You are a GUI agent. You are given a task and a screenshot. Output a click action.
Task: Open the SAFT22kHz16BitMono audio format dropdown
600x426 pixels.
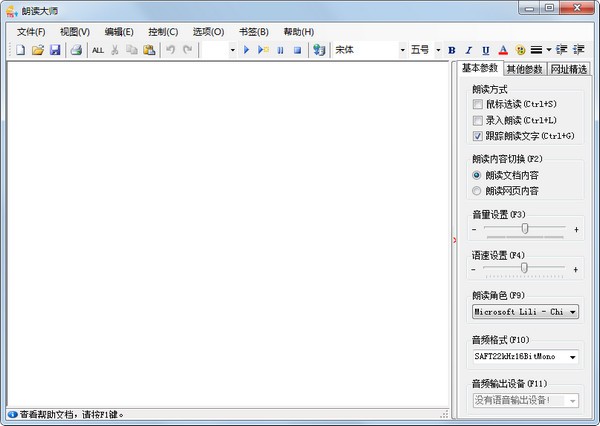[x=525, y=357]
